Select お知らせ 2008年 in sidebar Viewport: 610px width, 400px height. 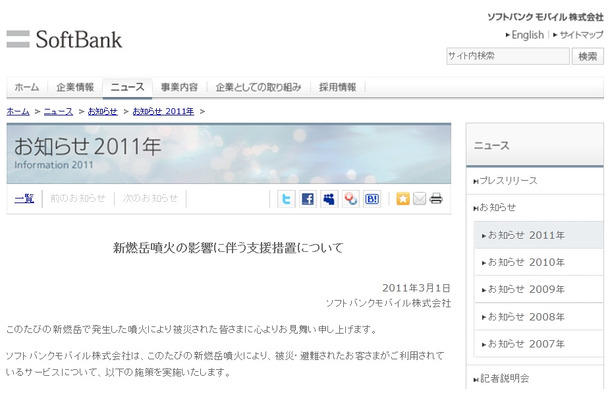(x=538, y=317)
